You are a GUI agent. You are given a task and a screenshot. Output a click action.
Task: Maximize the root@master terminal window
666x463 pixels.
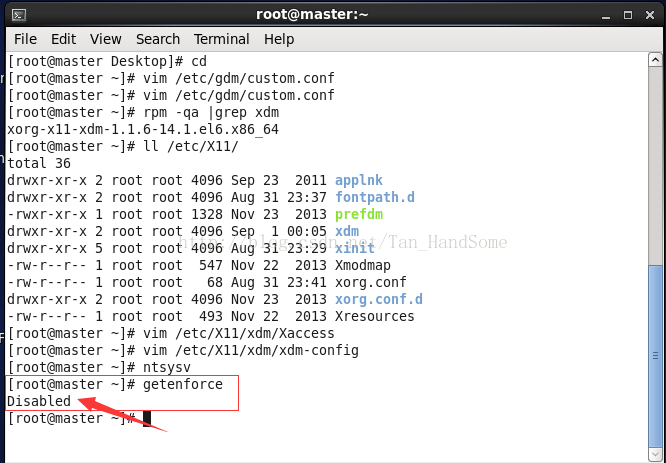coord(628,15)
